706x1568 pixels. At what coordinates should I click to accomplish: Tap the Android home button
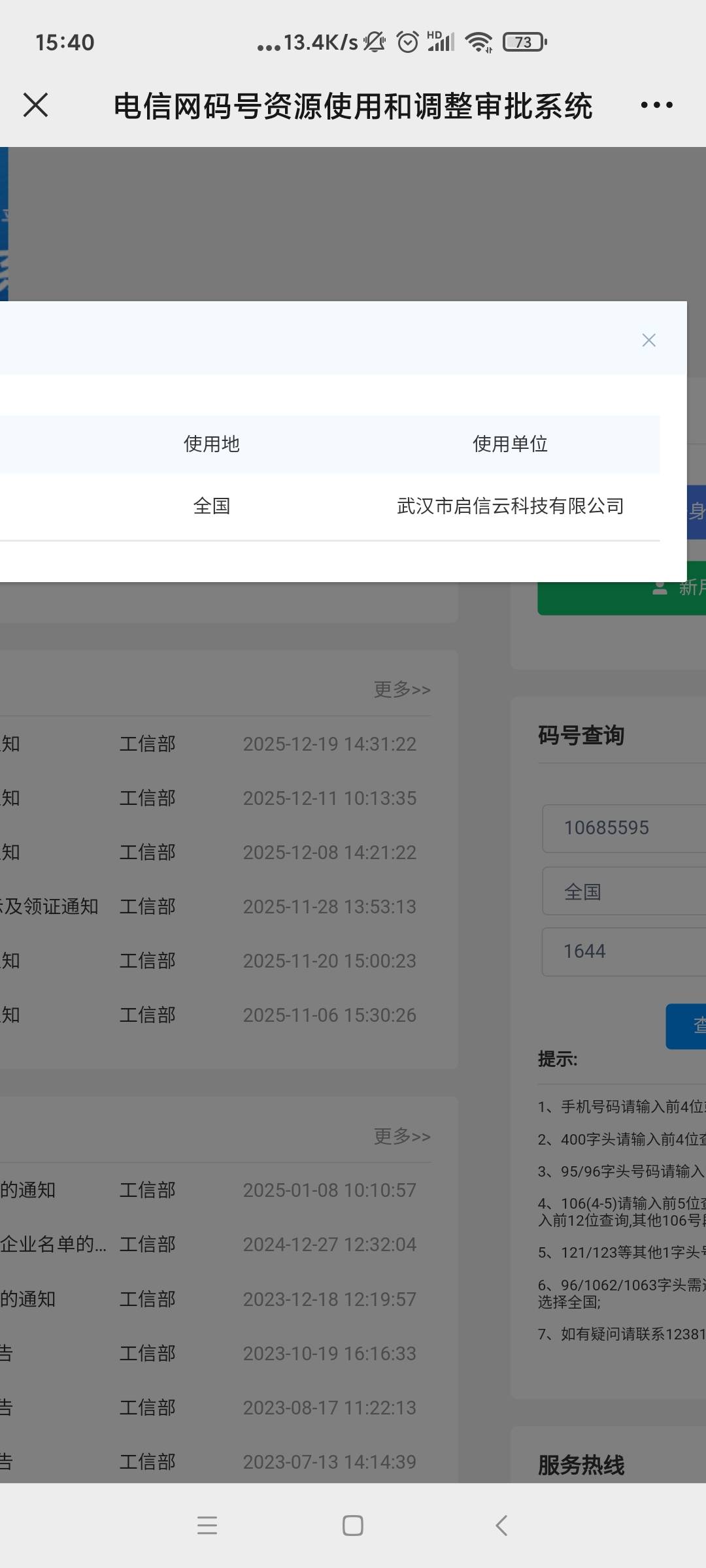[x=353, y=1525]
